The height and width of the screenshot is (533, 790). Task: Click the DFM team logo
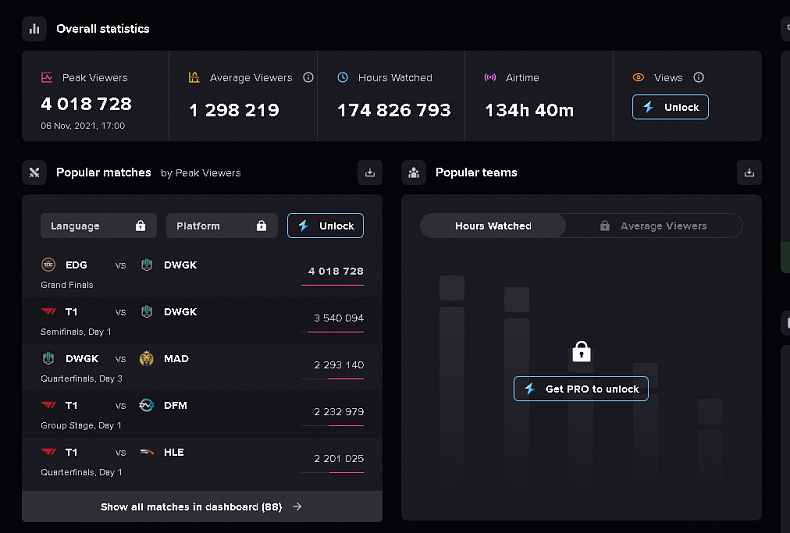[147, 405]
